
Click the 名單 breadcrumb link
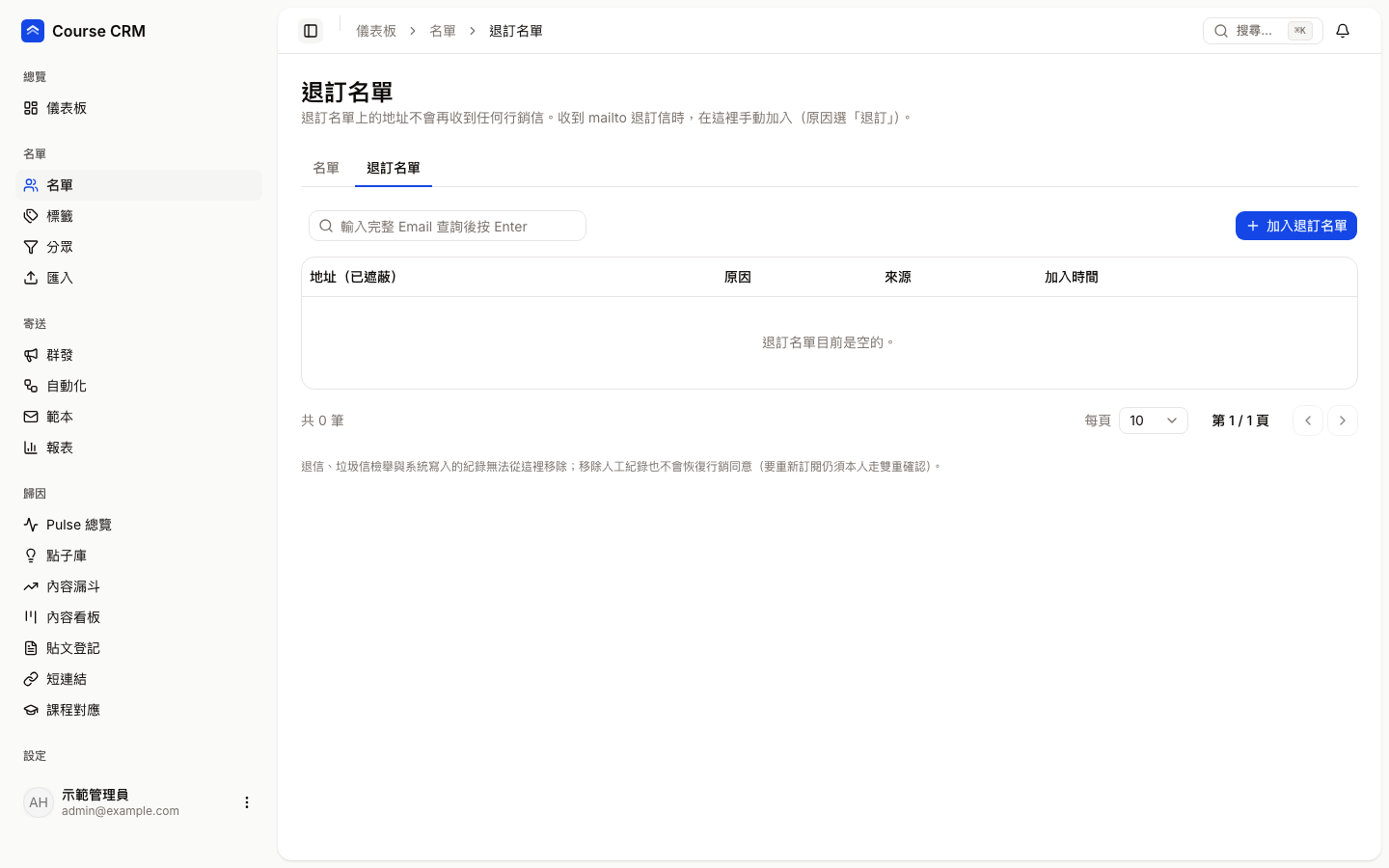pos(443,31)
